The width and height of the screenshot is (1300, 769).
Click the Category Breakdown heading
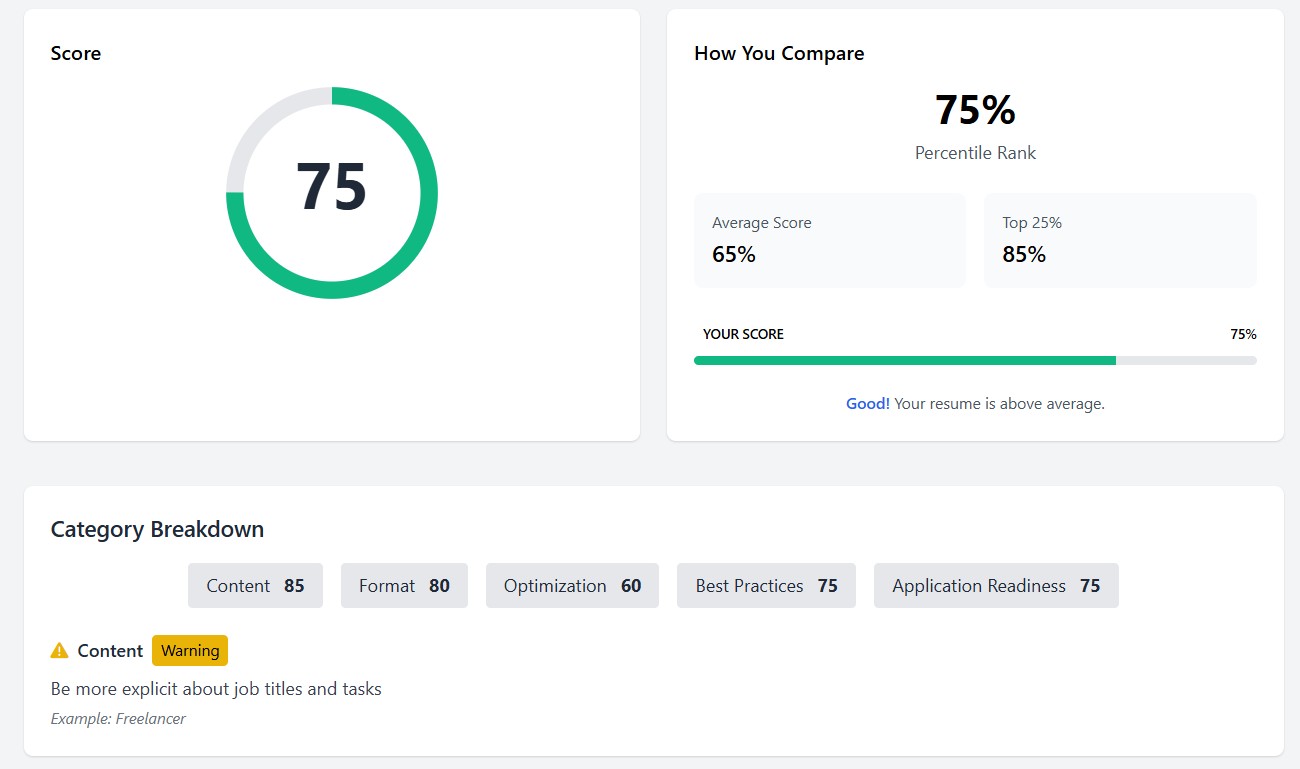pyautogui.click(x=157, y=529)
